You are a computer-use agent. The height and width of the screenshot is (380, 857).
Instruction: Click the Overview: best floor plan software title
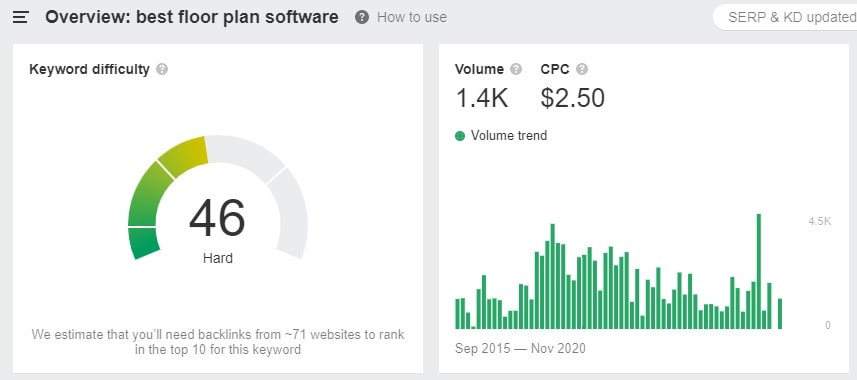[x=192, y=17]
